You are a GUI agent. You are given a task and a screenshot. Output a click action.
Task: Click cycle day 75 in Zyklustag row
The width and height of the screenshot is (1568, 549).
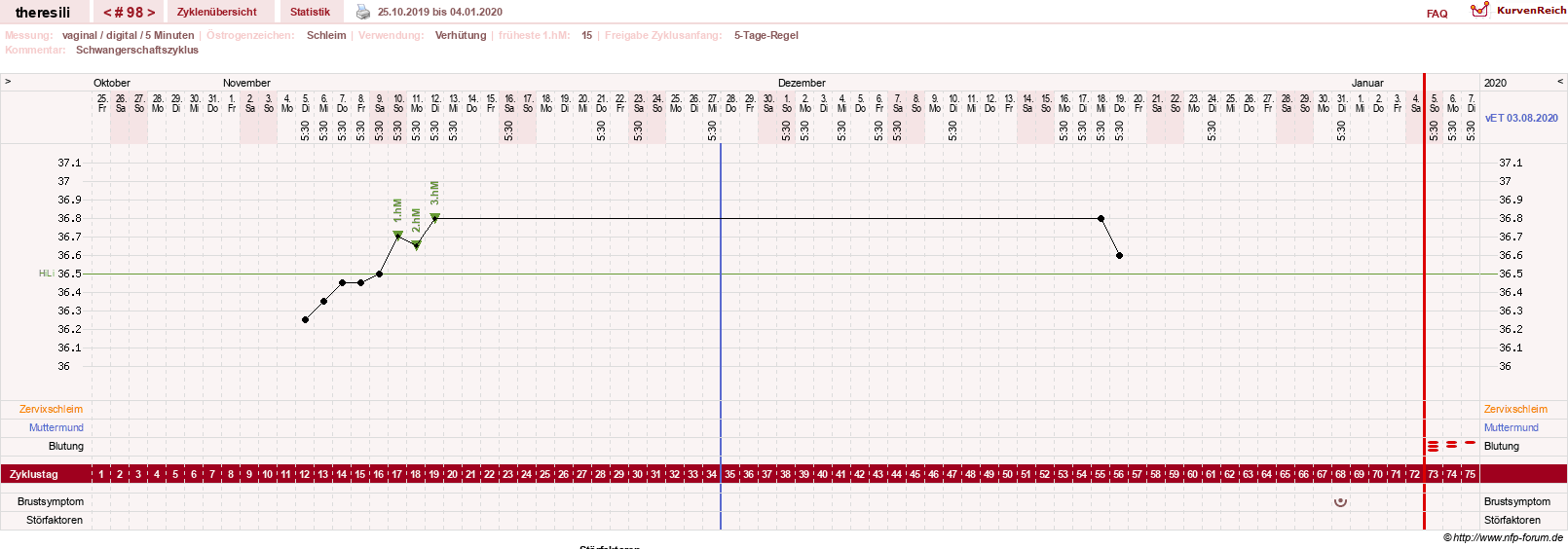click(1470, 474)
